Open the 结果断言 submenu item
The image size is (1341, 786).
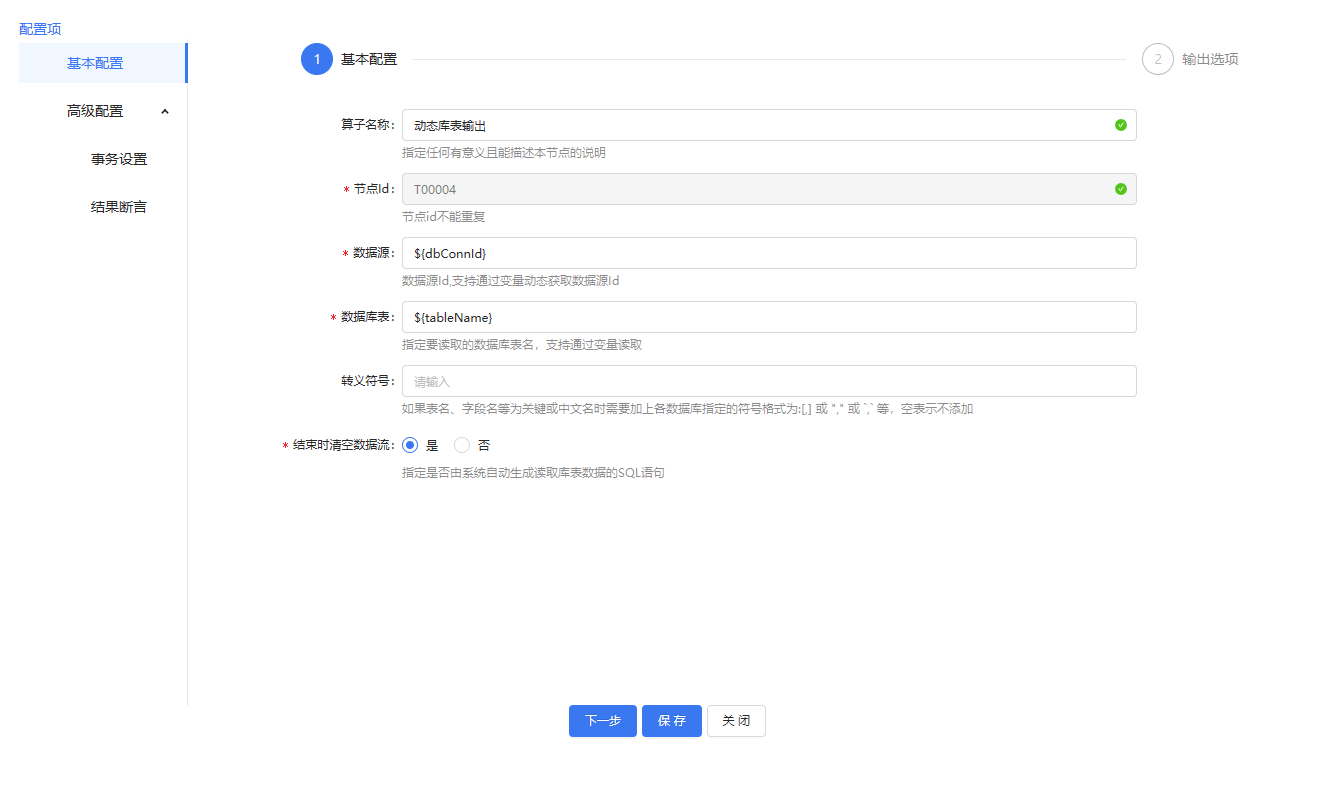click(119, 207)
